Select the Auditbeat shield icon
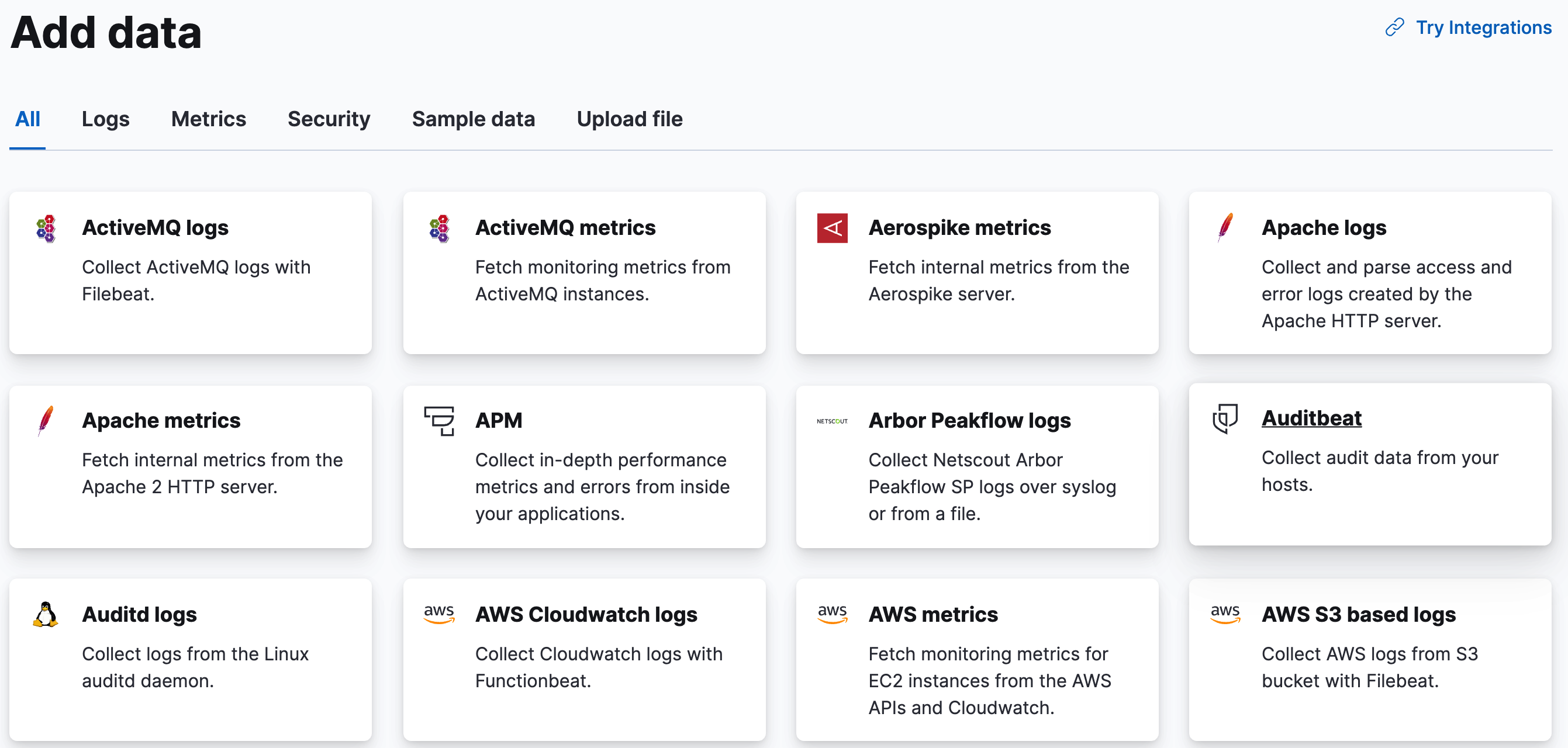Image resolution: width=1568 pixels, height=748 pixels. (1225, 419)
